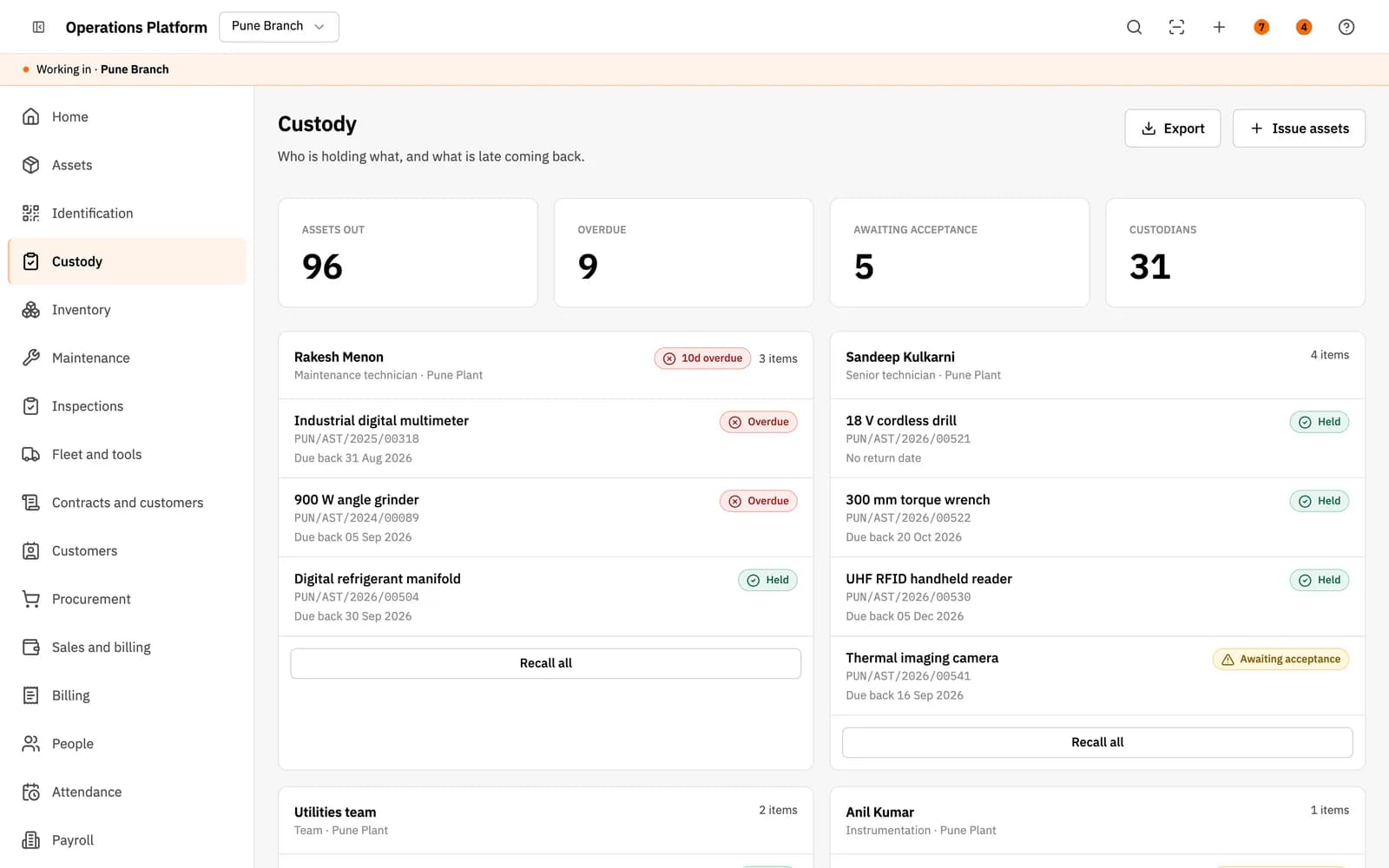
Task: Click the Issue assets button
Action: tap(1299, 128)
